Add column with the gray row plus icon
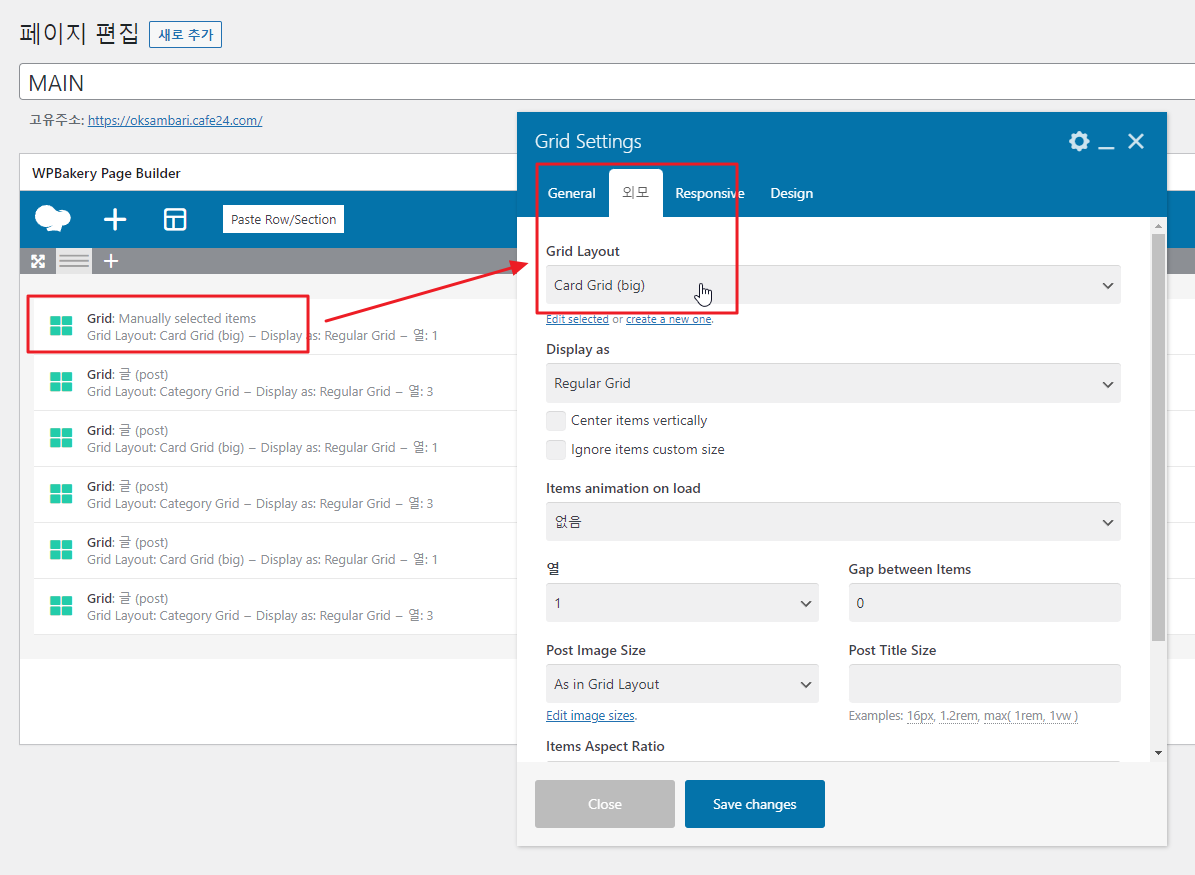 [x=111, y=261]
